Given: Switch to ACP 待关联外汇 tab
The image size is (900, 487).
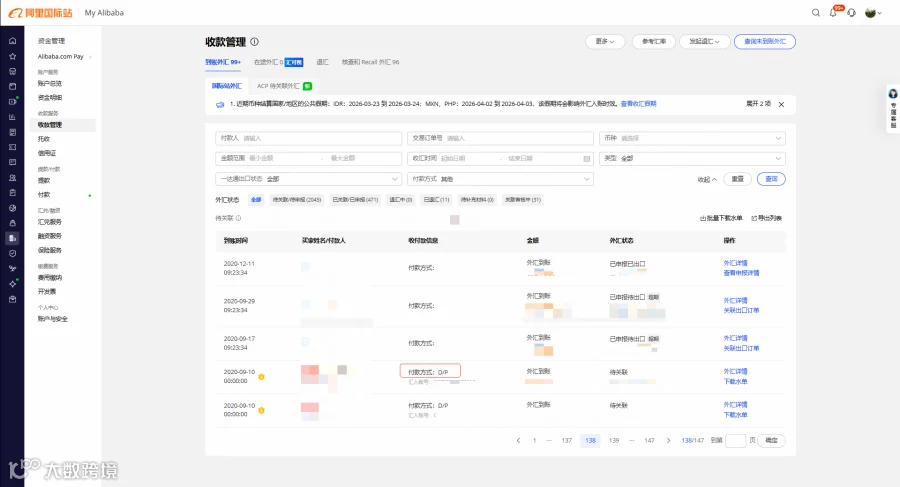Looking at the screenshot, I should tap(284, 86).
